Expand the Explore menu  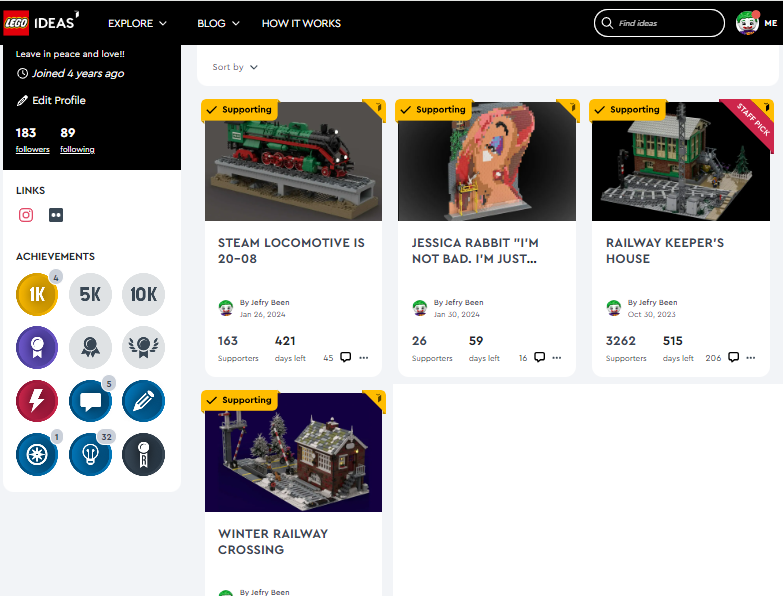point(137,23)
